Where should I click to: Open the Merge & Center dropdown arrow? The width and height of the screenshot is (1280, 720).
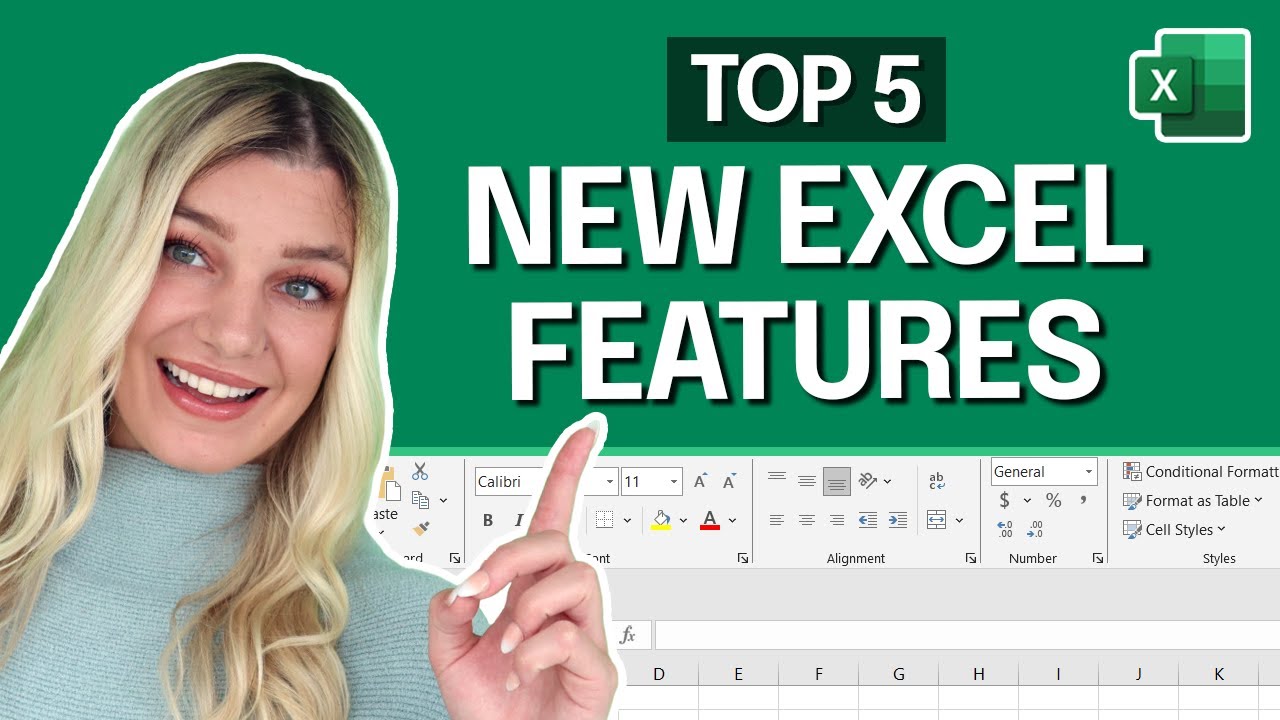pos(959,520)
